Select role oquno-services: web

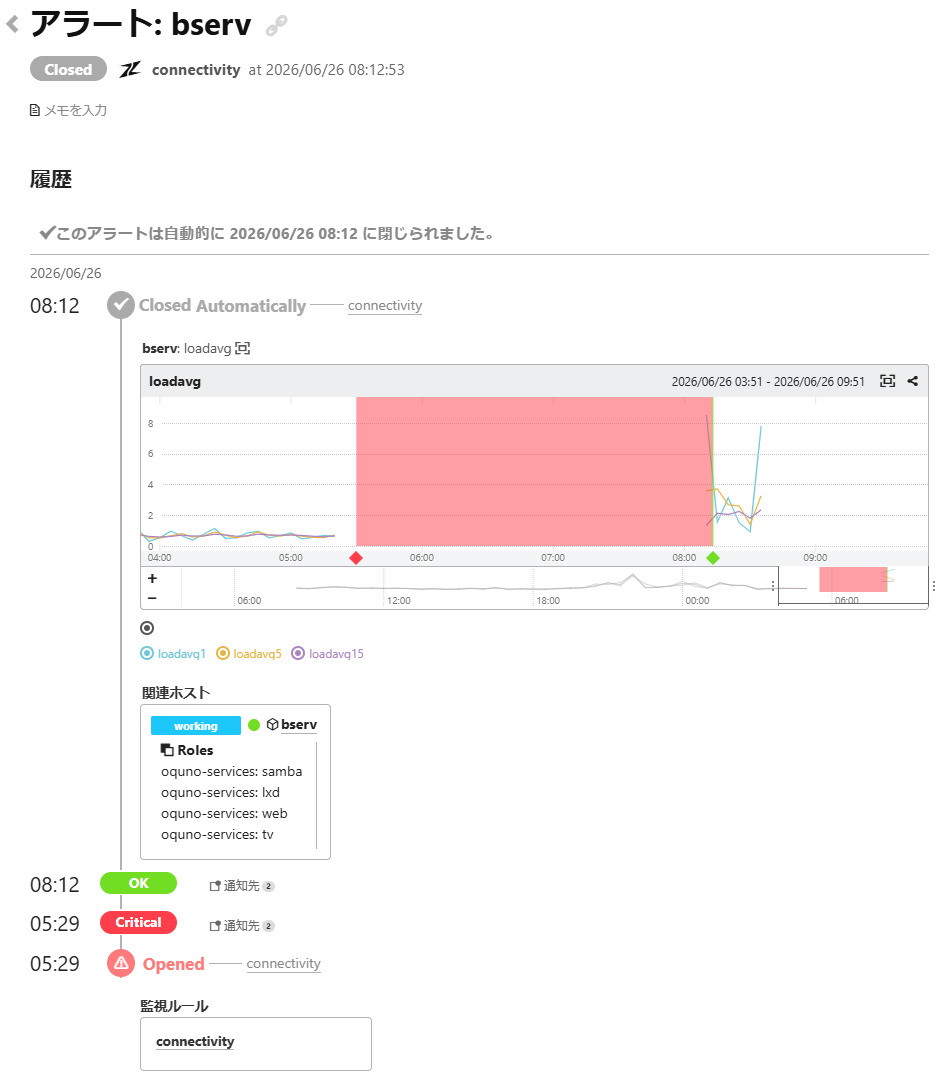(224, 813)
